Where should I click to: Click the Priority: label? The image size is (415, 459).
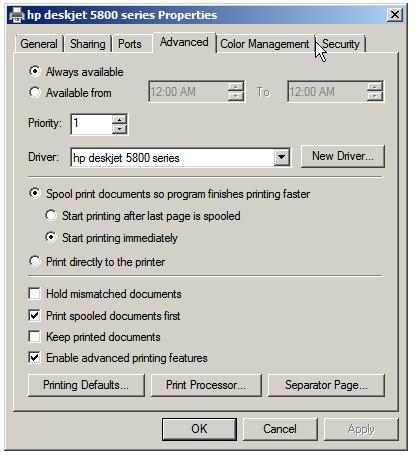point(45,123)
